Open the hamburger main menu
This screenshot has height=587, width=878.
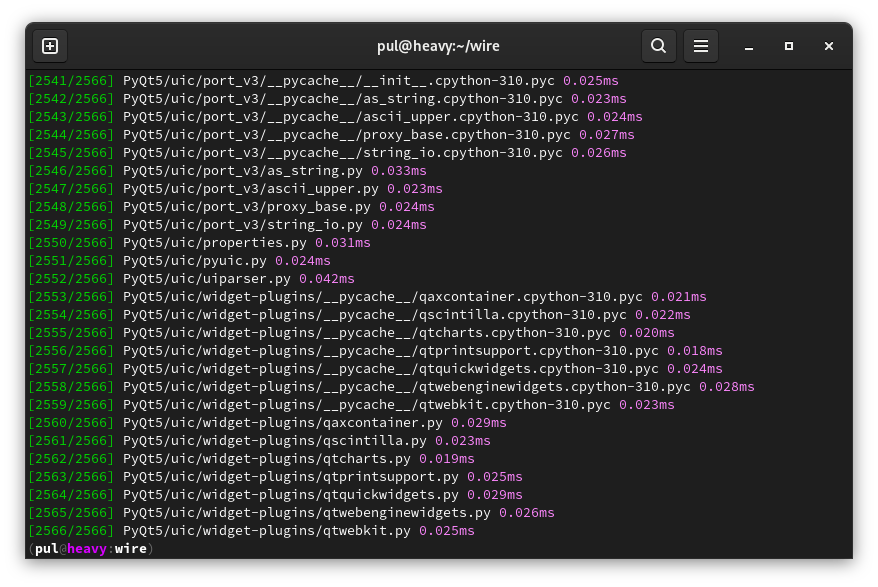click(x=700, y=46)
